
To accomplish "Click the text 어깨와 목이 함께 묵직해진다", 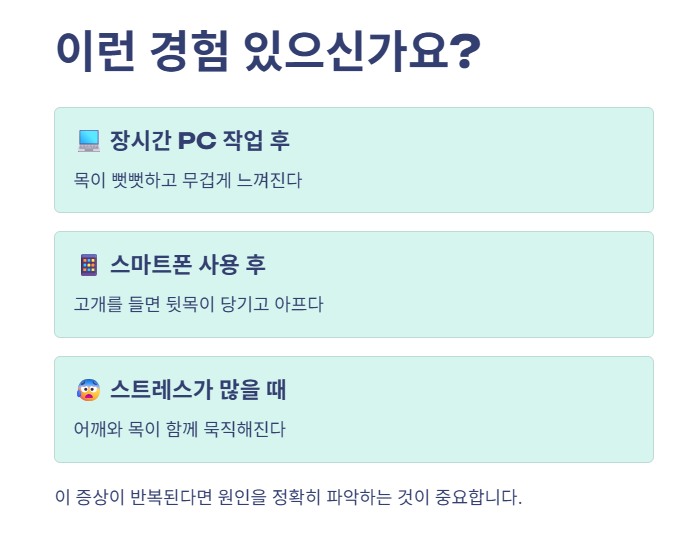I will pos(180,429).
